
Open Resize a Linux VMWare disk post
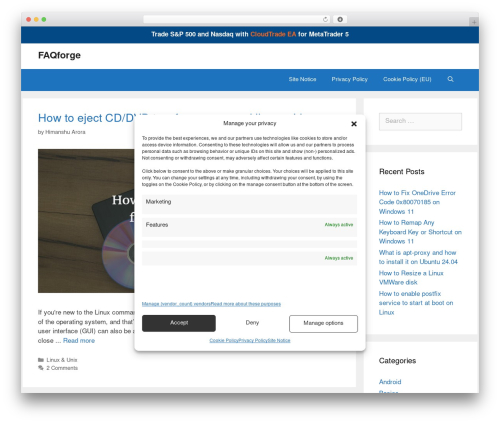(411, 278)
